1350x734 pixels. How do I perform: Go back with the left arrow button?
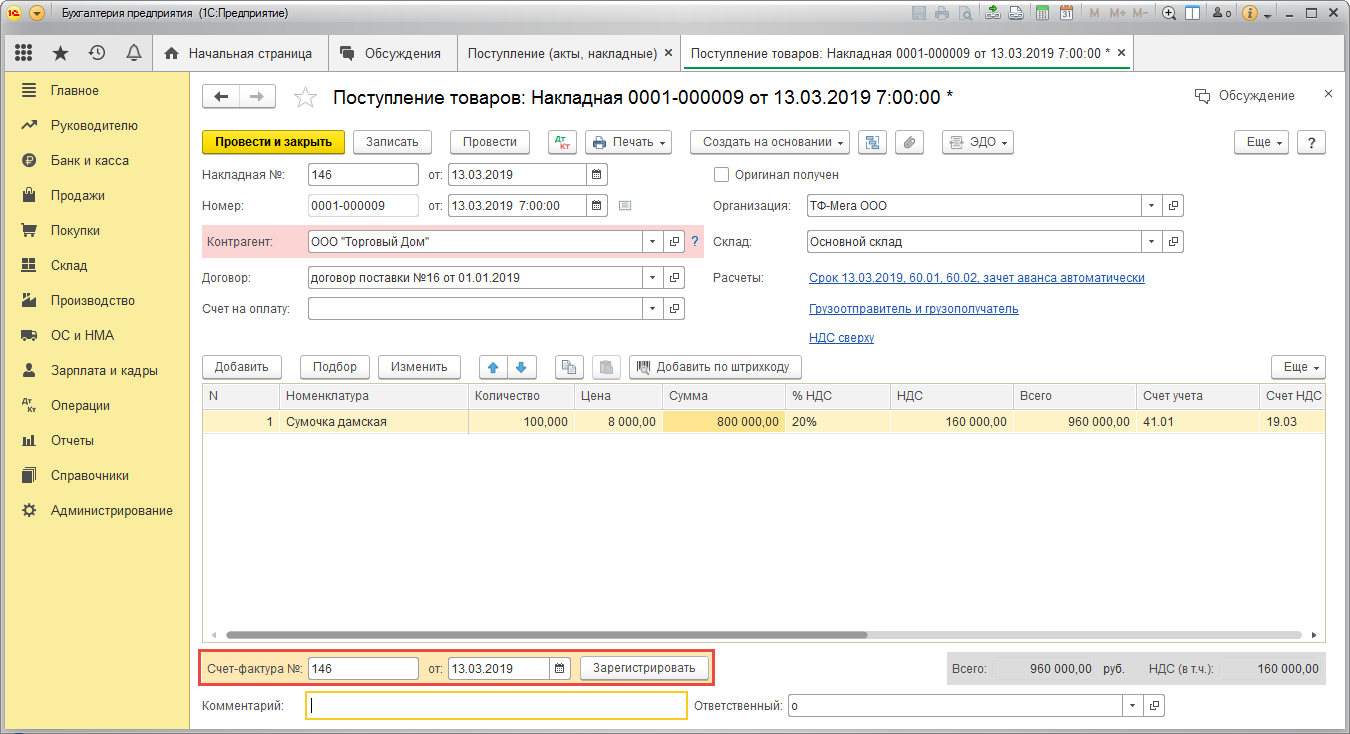(x=221, y=96)
